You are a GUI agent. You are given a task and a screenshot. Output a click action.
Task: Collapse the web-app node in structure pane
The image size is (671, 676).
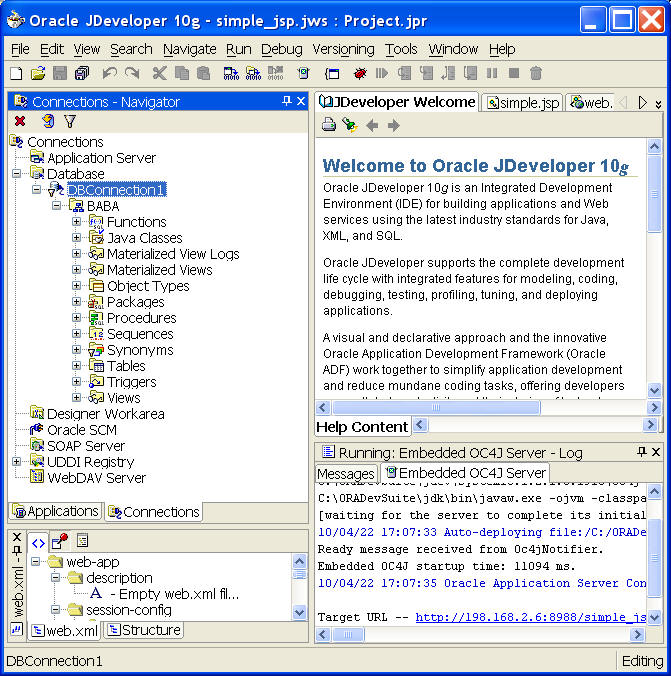(36, 562)
